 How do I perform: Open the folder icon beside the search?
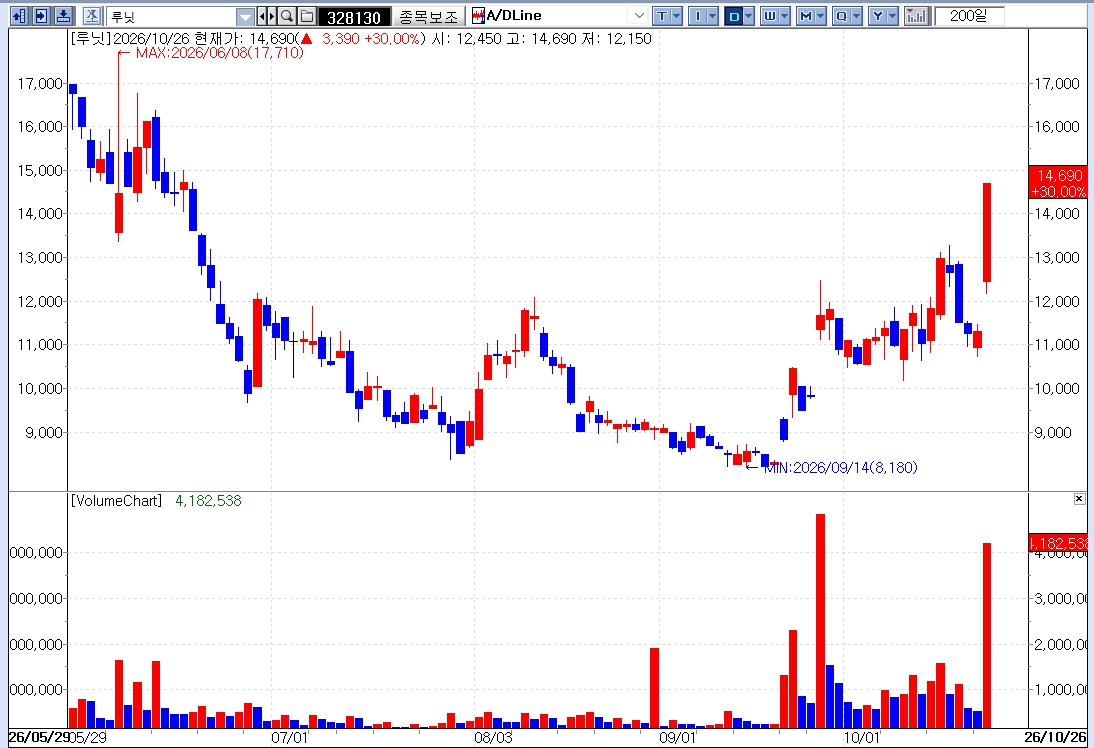[307, 15]
